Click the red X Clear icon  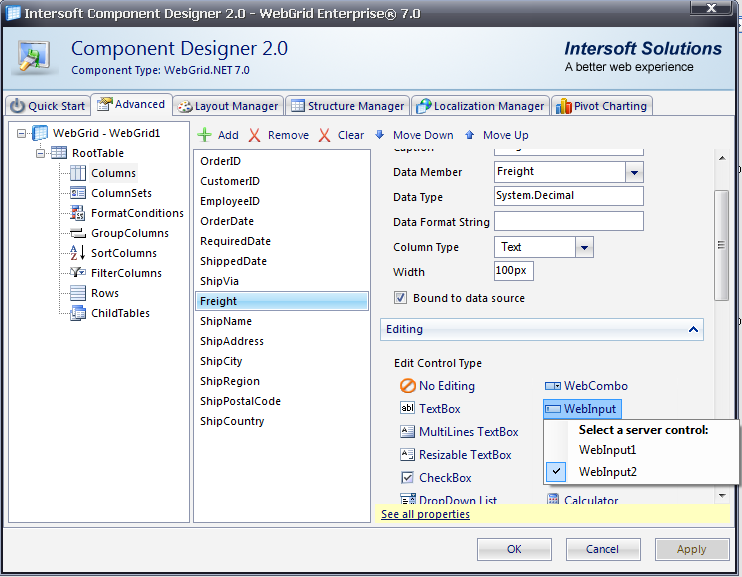(324, 135)
